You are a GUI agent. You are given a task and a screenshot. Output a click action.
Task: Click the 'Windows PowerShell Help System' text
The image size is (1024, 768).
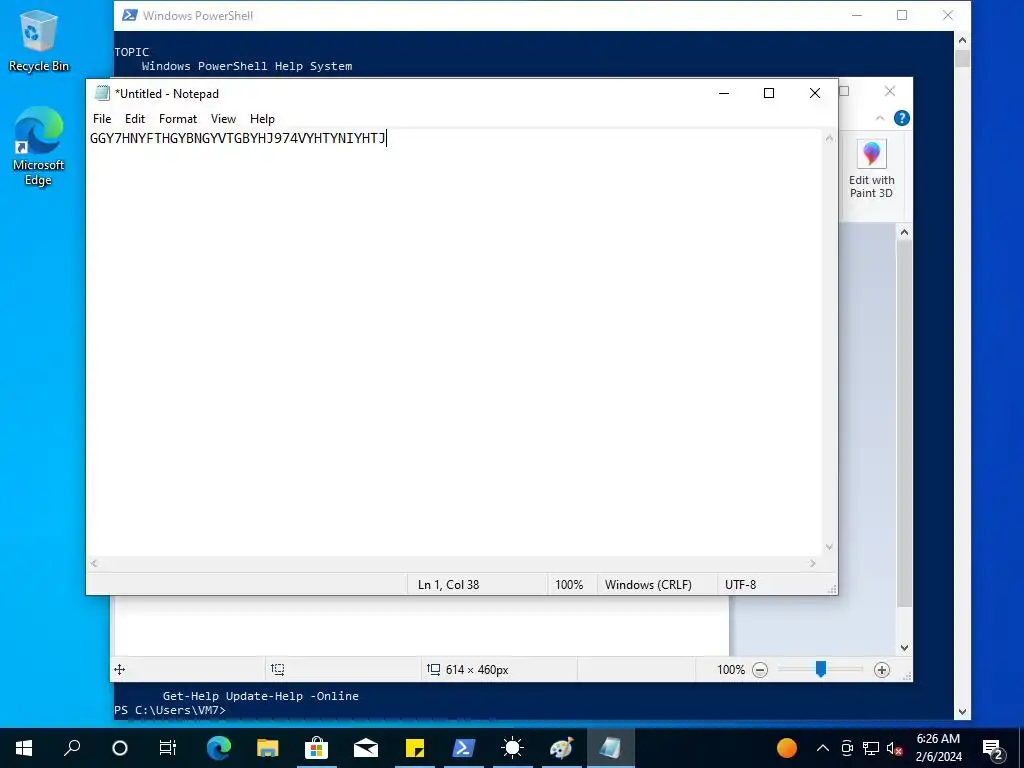coord(247,66)
